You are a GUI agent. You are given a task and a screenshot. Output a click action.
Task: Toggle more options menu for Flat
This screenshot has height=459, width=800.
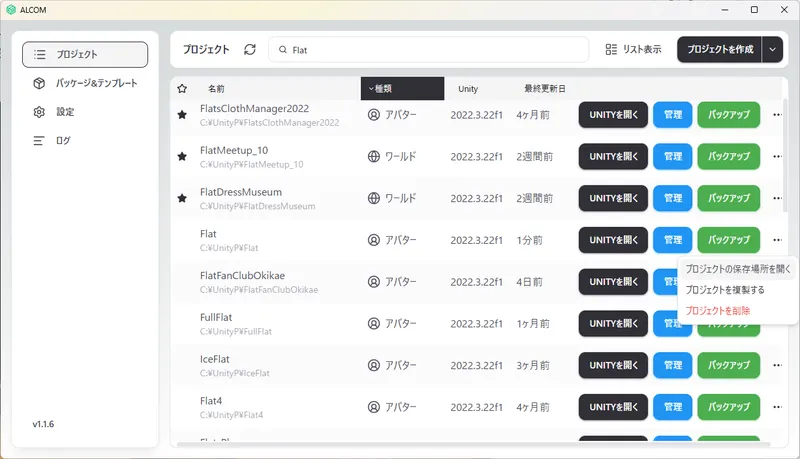point(777,240)
